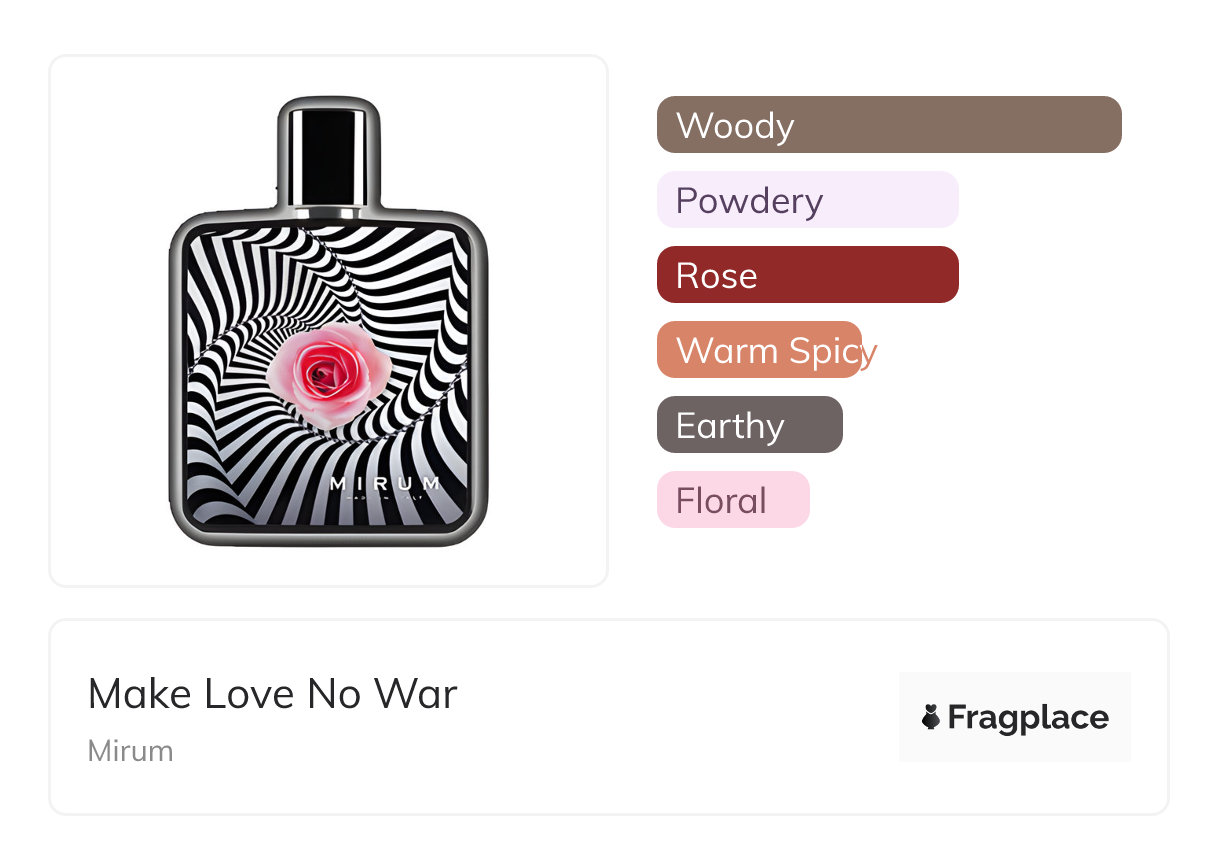
Task: Select the Woody accord bar
Action: click(889, 125)
